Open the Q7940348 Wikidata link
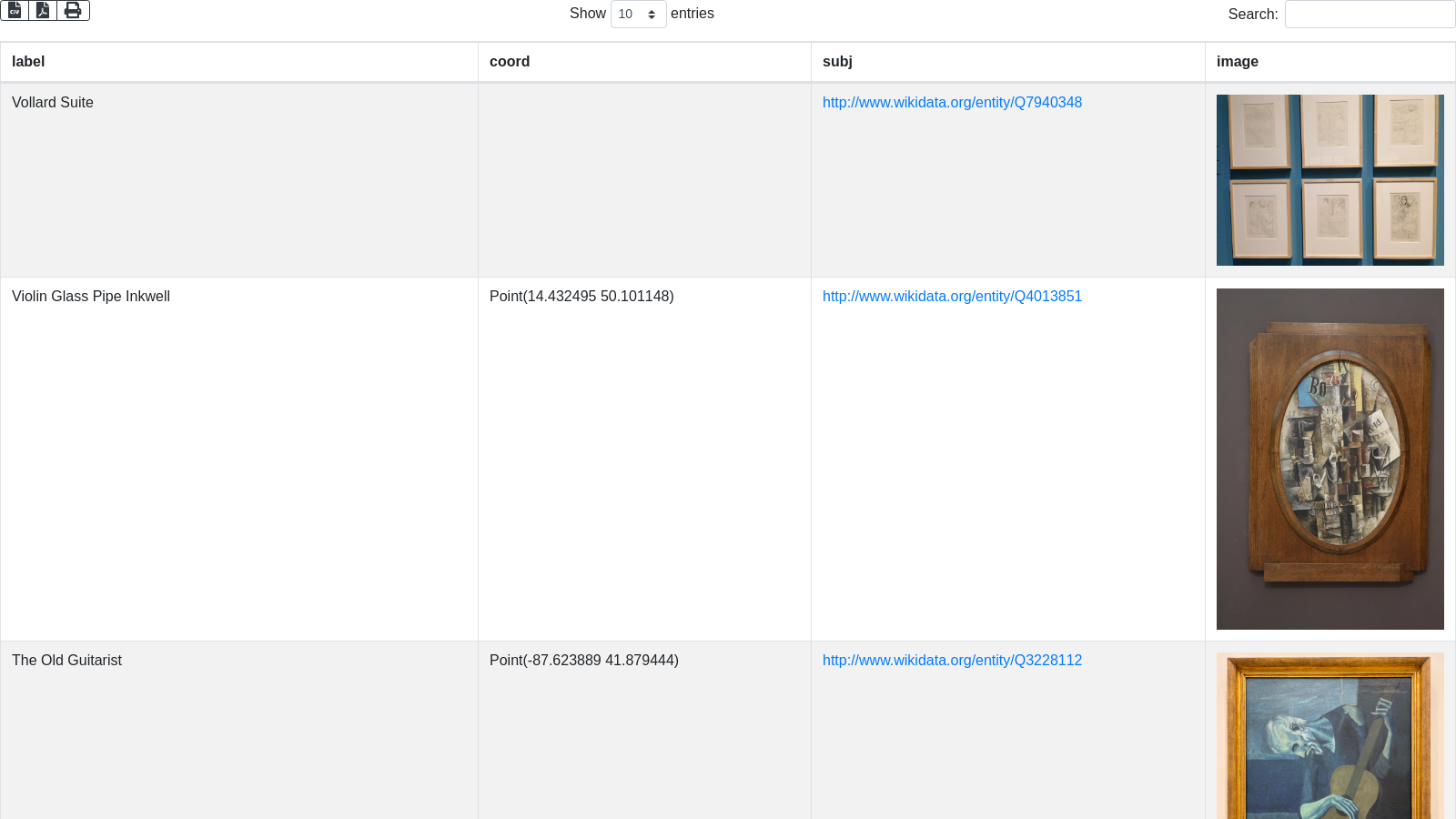 pyautogui.click(x=952, y=103)
